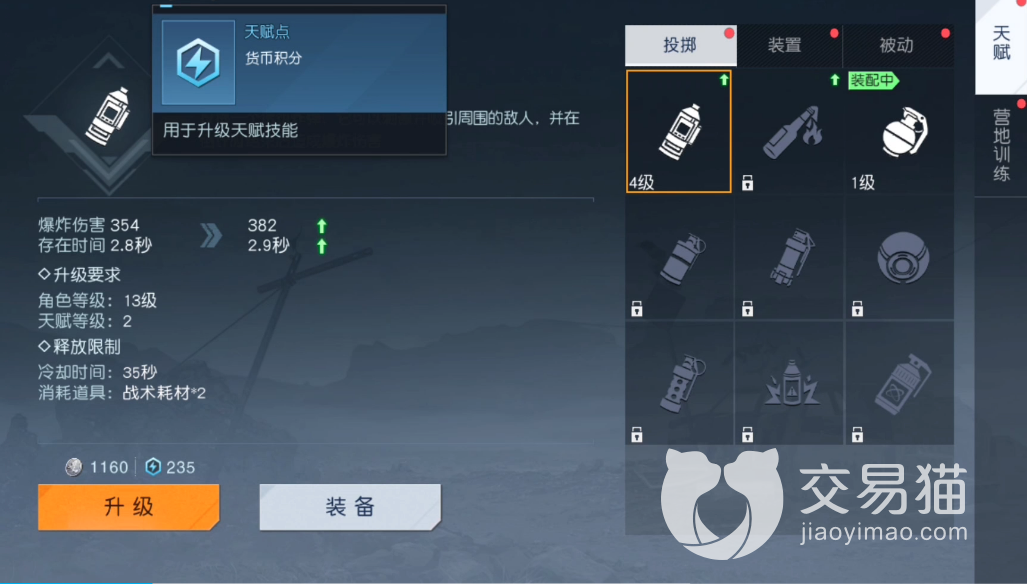Switch to the 被动 passive tab
Viewport: 1027px width, 584px height.
point(897,45)
